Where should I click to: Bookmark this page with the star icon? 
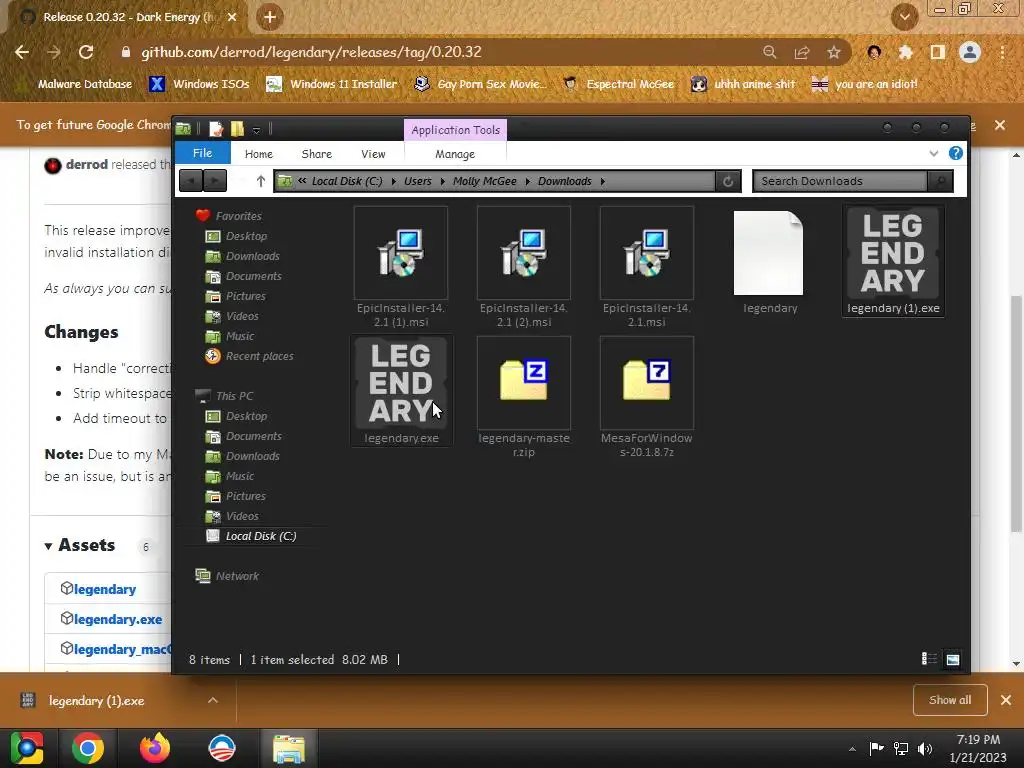point(833,52)
